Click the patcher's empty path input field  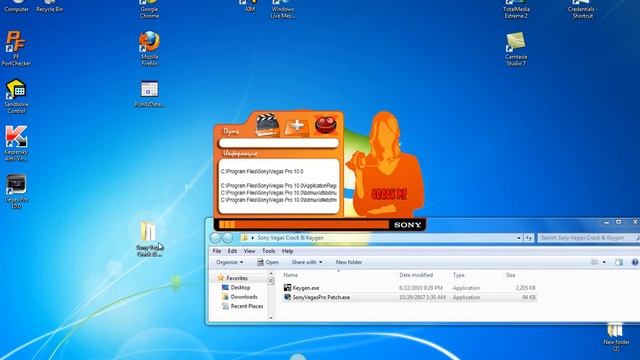279,143
